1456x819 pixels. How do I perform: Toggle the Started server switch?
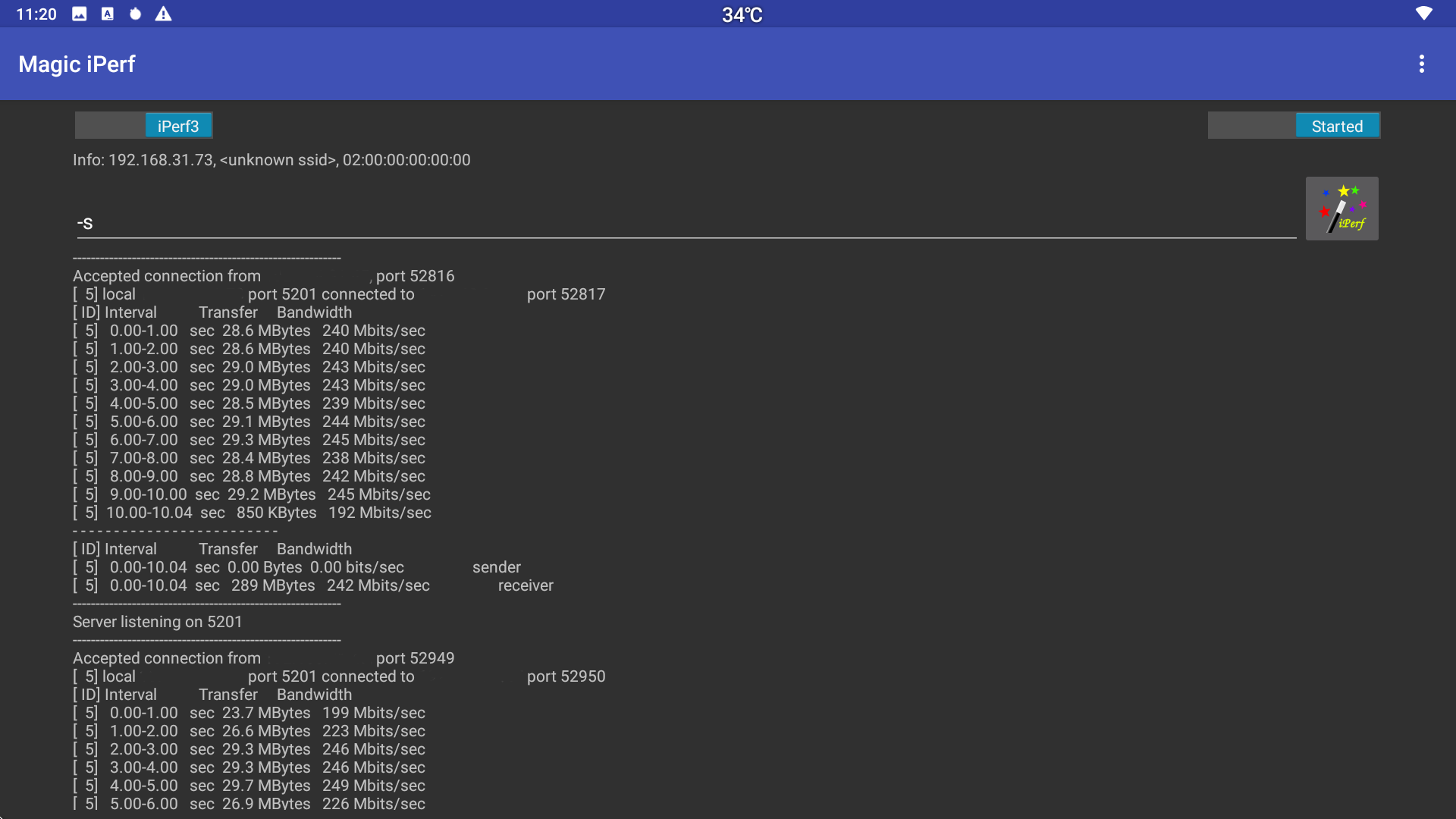coord(1294,126)
